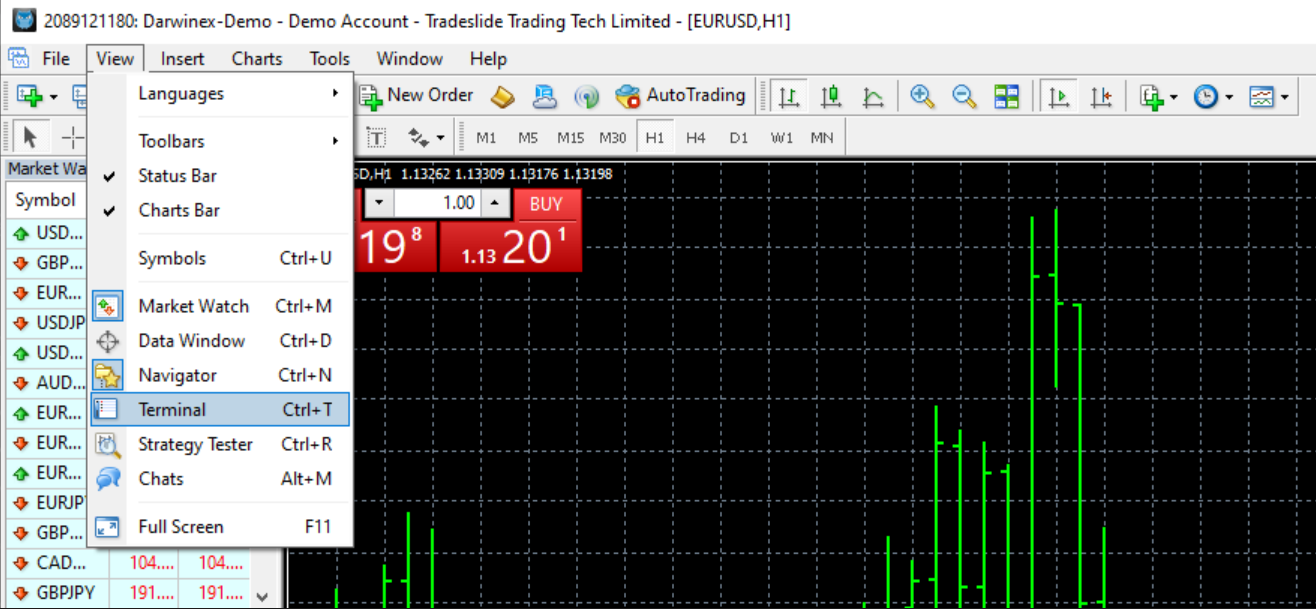
Task: Select the D1 timeframe button
Action: click(739, 137)
